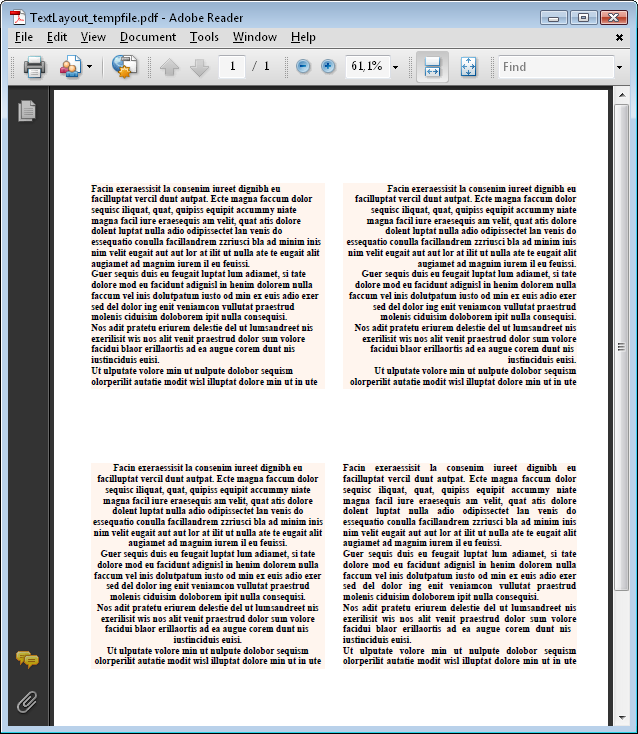The width and height of the screenshot is (638, 734).
Task: Open the Attachments paperclip panel
Action: pos(27,701)
